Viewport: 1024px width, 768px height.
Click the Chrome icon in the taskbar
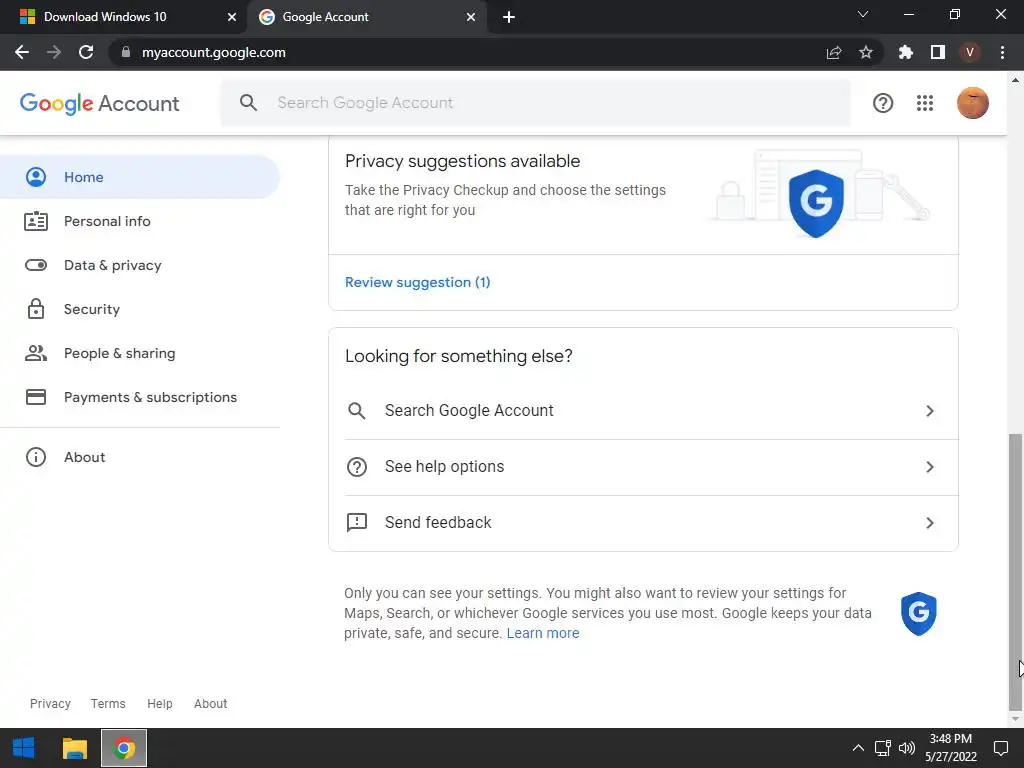[x=124, y=748]
